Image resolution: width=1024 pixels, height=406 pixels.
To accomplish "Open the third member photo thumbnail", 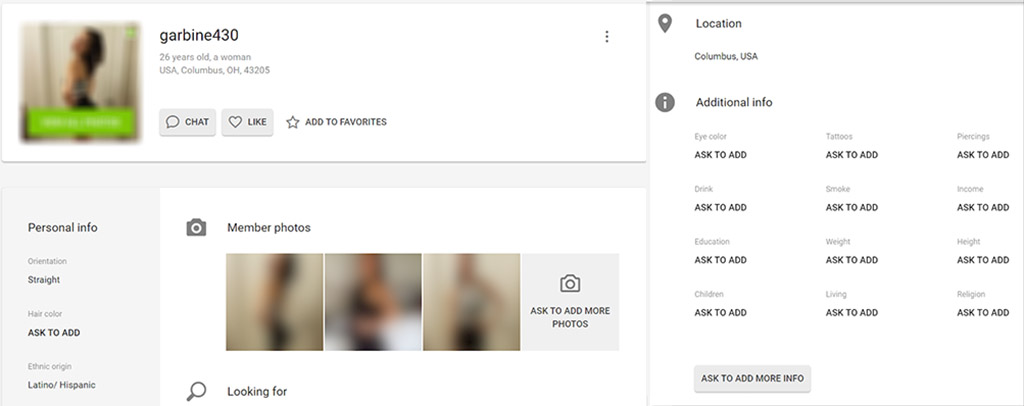I will point(472,302).
